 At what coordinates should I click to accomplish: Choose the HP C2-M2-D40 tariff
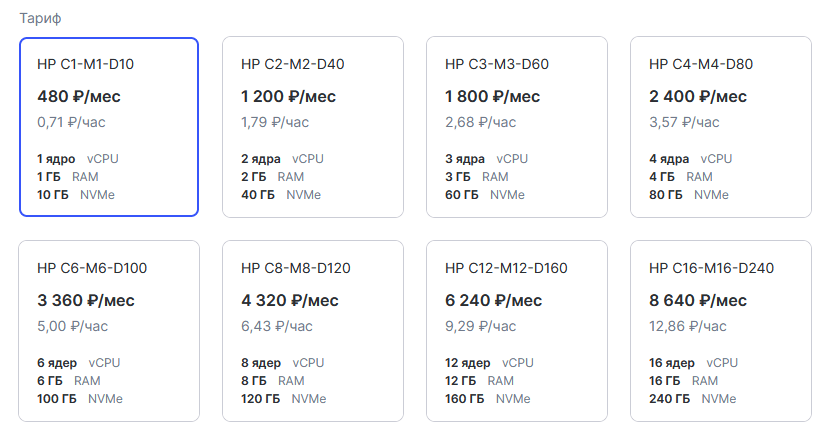[x=312, y=127]
